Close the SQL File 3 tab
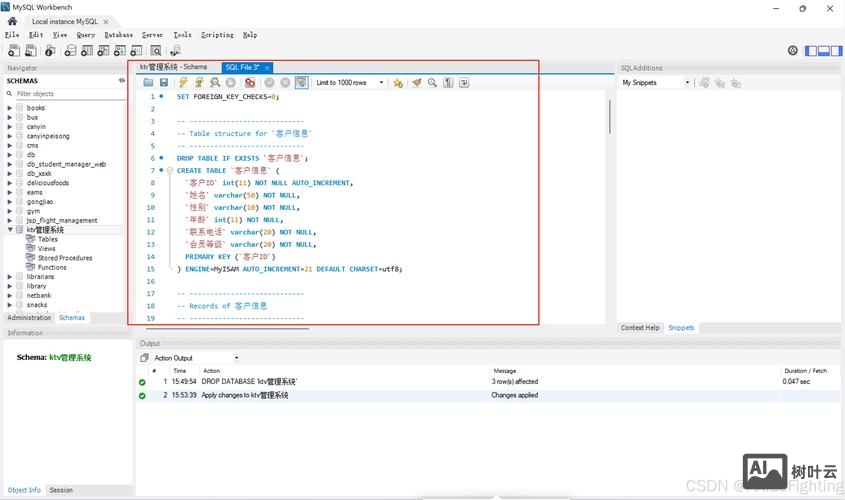This screenshot has width=845, height=500. tap(267, 68)
